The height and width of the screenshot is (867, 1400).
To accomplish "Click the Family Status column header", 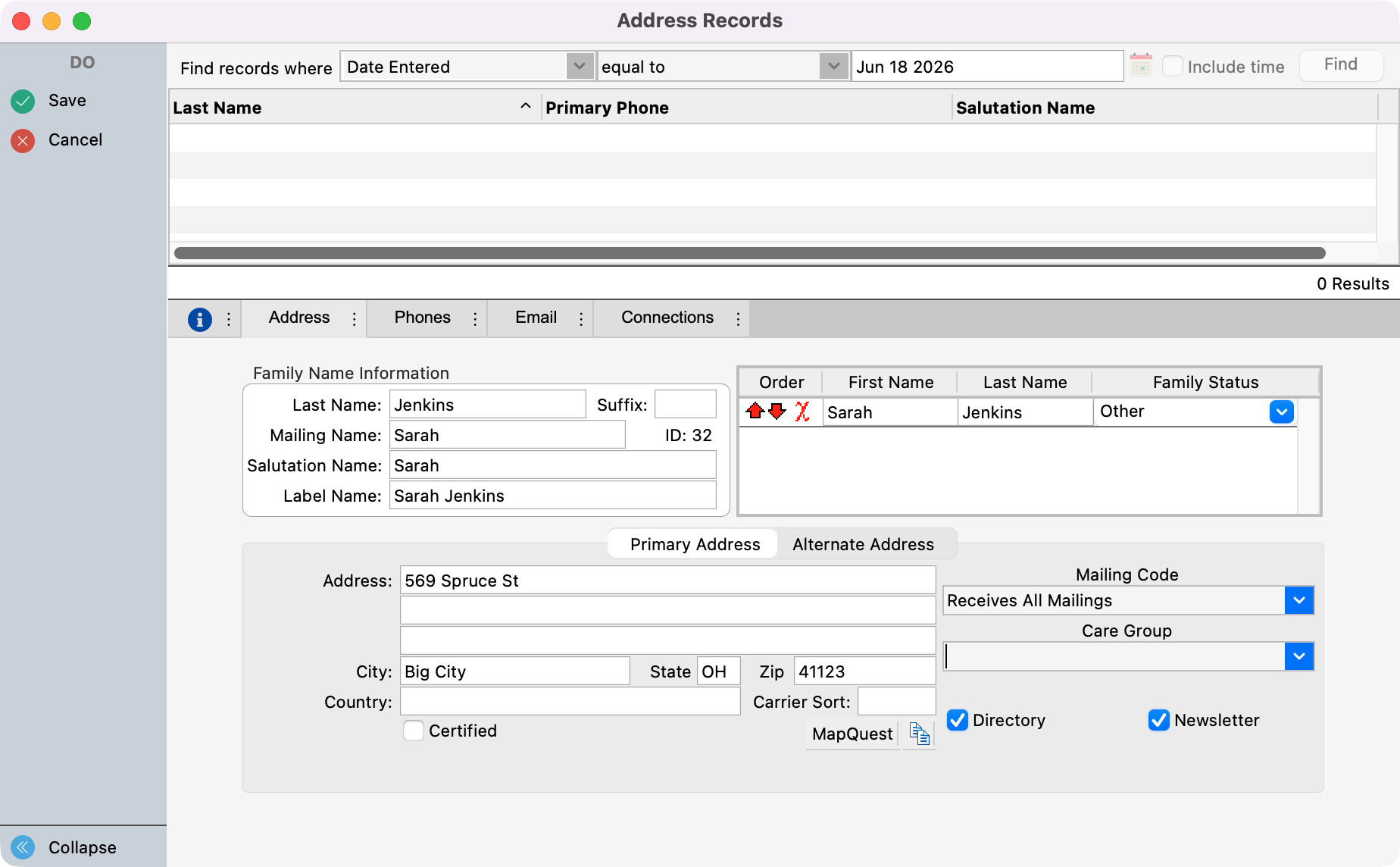I will [x=1205, y=382].
